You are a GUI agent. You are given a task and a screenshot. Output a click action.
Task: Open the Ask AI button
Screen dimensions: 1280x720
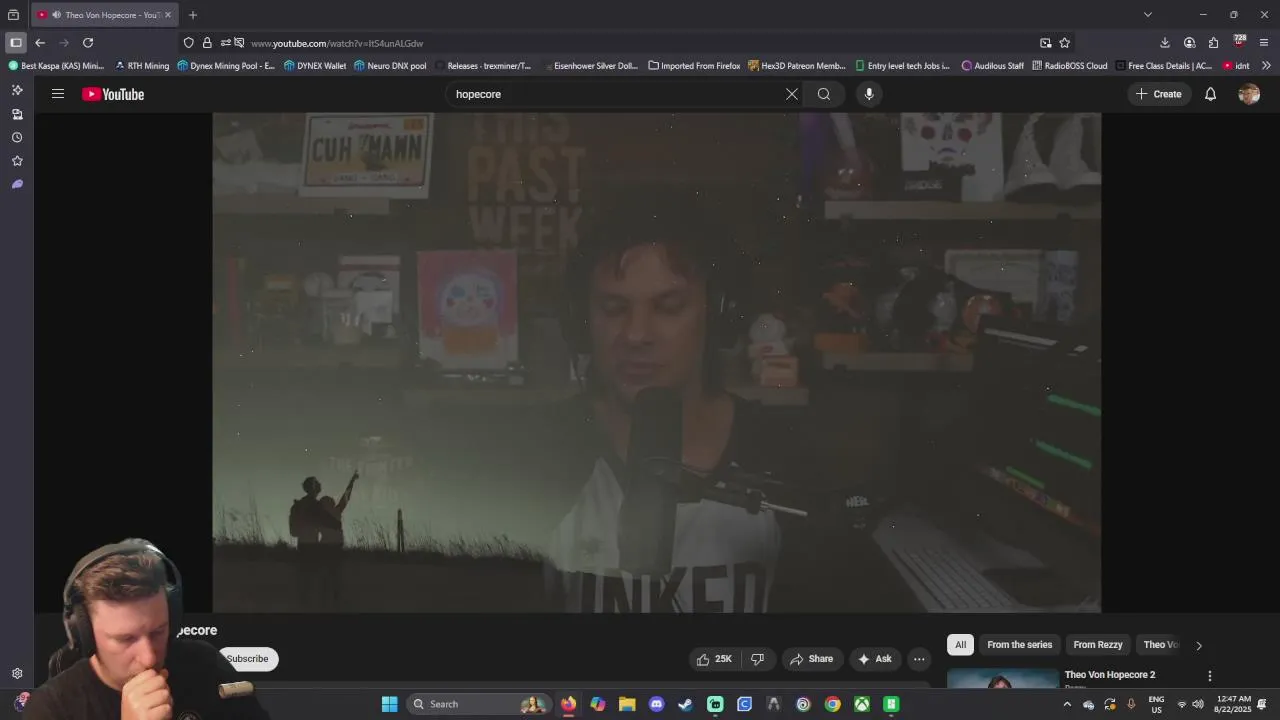pyautogui.click(x=874, y=659)
